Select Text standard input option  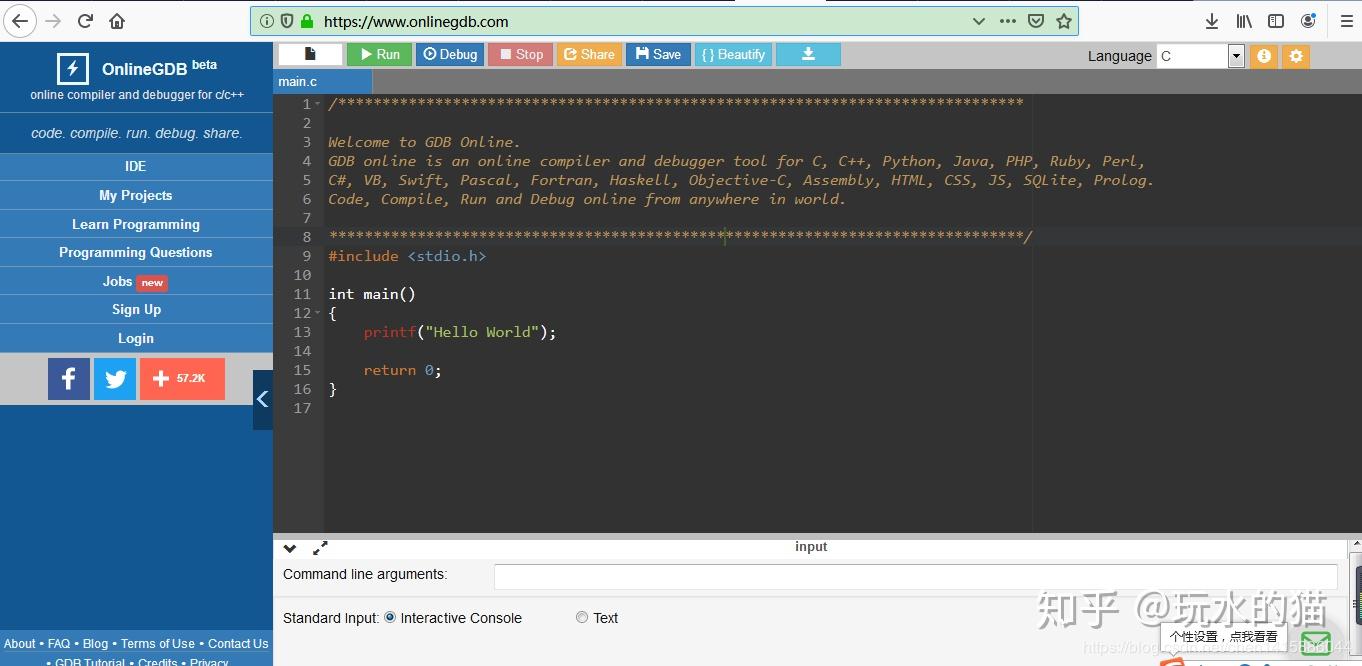(x=582, y=618)
